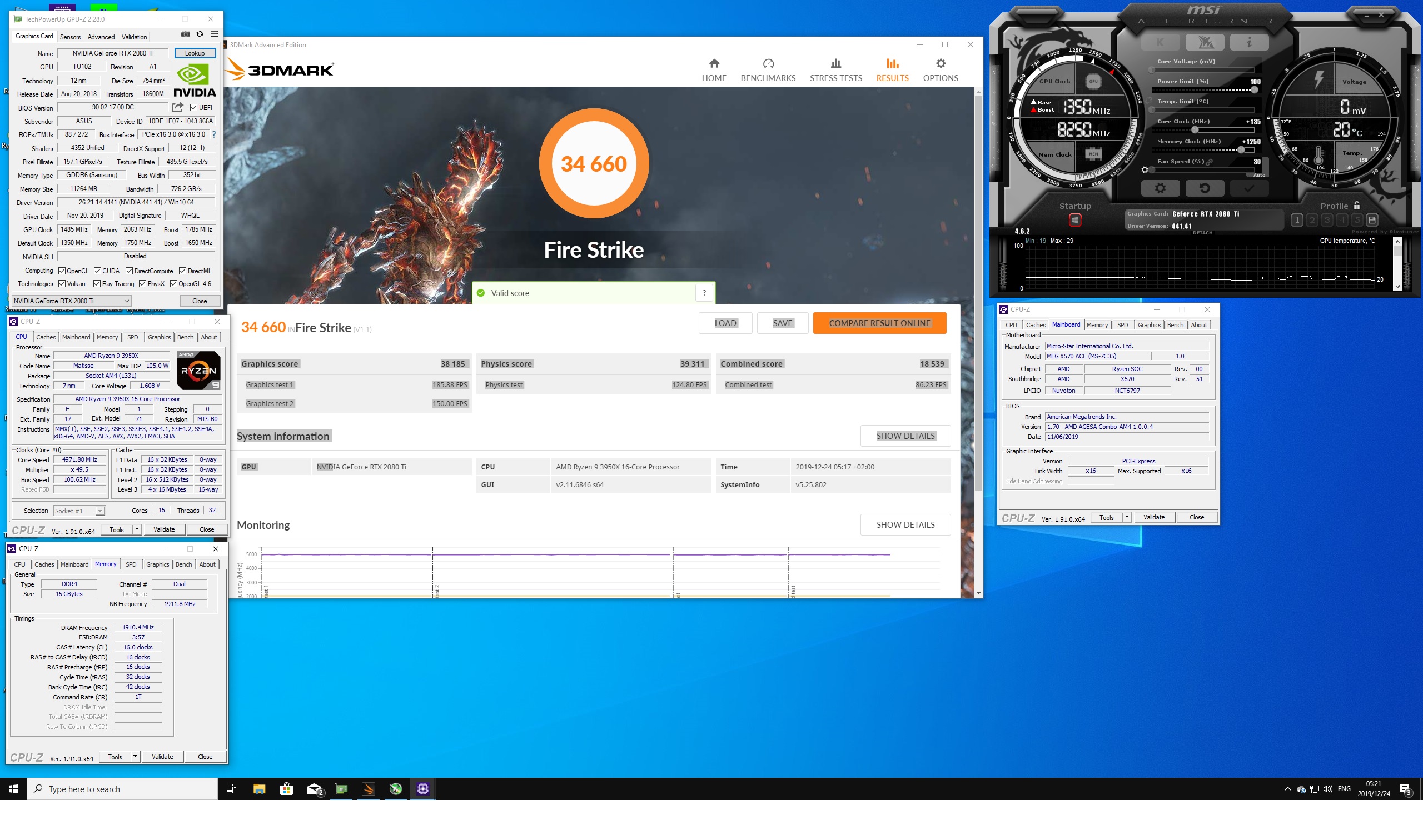This screenshot has width=1423, height=840.
Task: Open Microsoft Store from the taskbar
Action: pyautogui.click(x=286, y=788)
